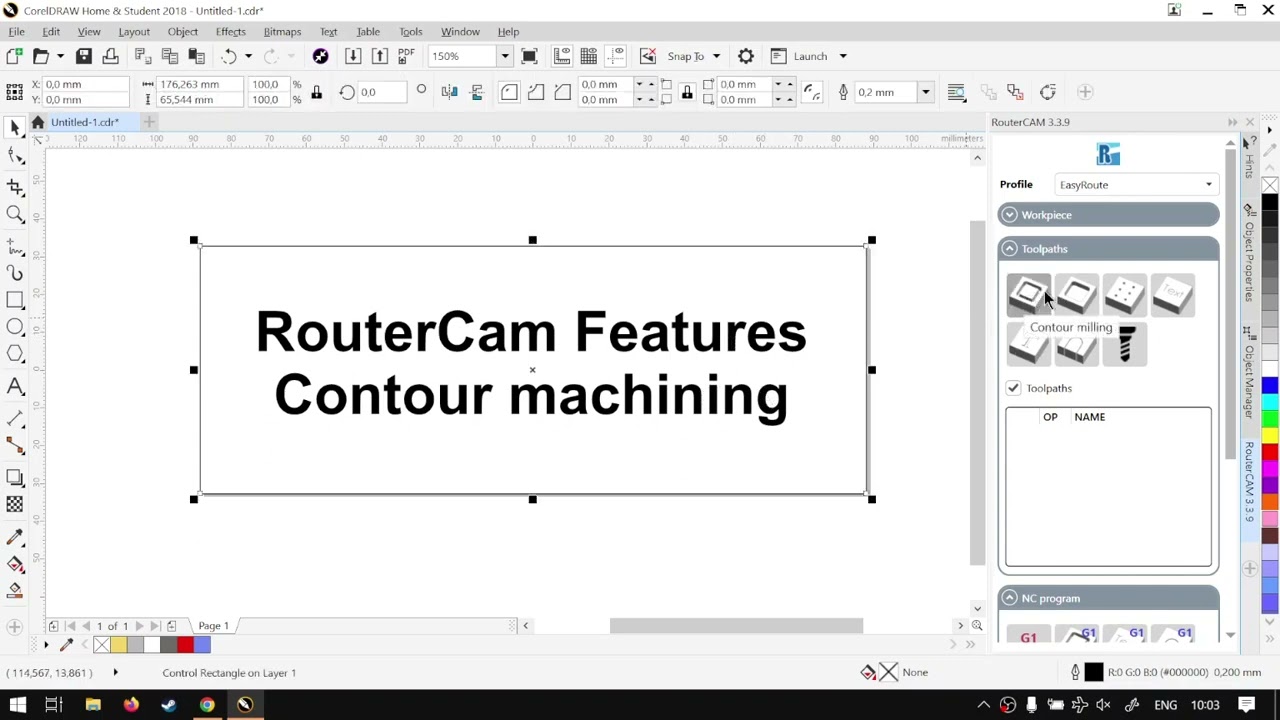Select the Interactive Fill tool
This screenshot has height=720, width=1280.
coord(15,565)
